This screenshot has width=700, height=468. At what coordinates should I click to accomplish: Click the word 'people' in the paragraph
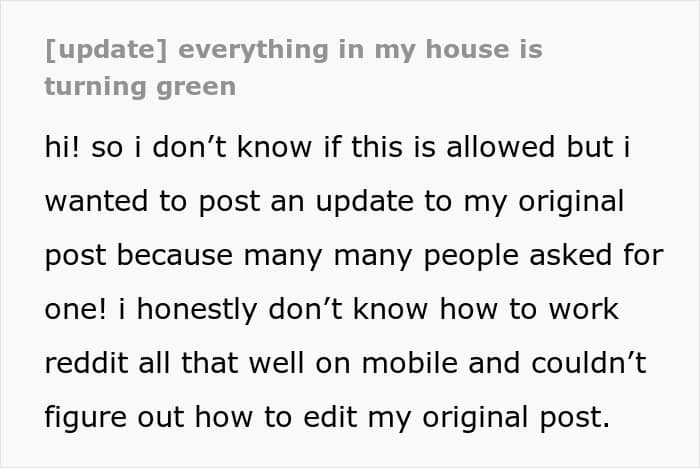point(471,257)
